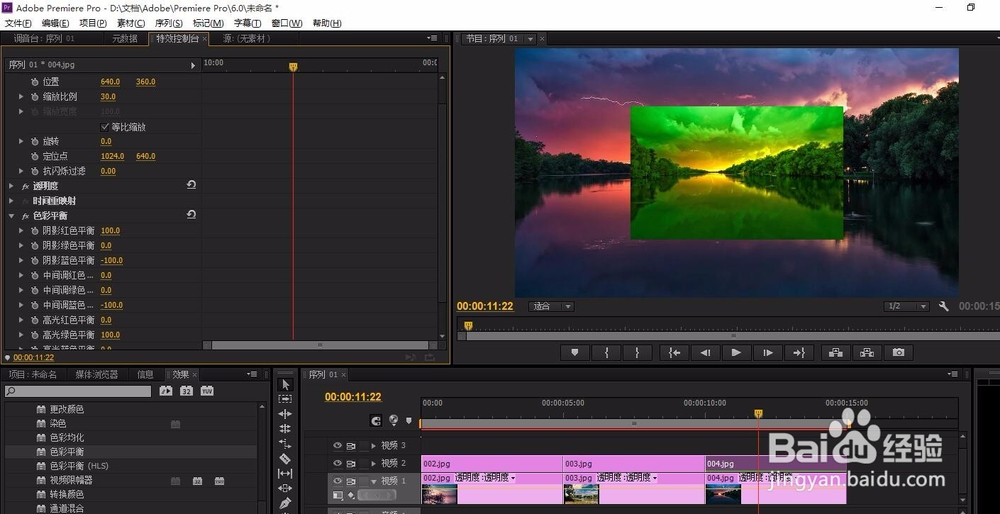Toggle animation stopwatch for 位置
Image resolution: width=1000 pixels, height=514 pixels.
34,82
